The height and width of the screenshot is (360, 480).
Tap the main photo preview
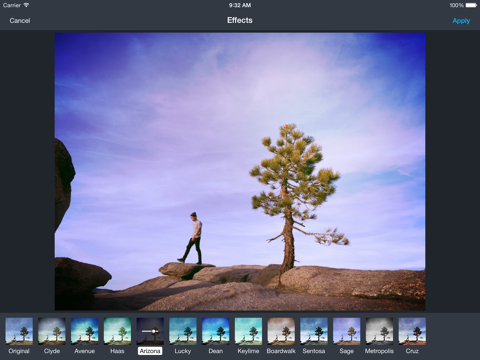pyautogui.click(x=240, y=171)
